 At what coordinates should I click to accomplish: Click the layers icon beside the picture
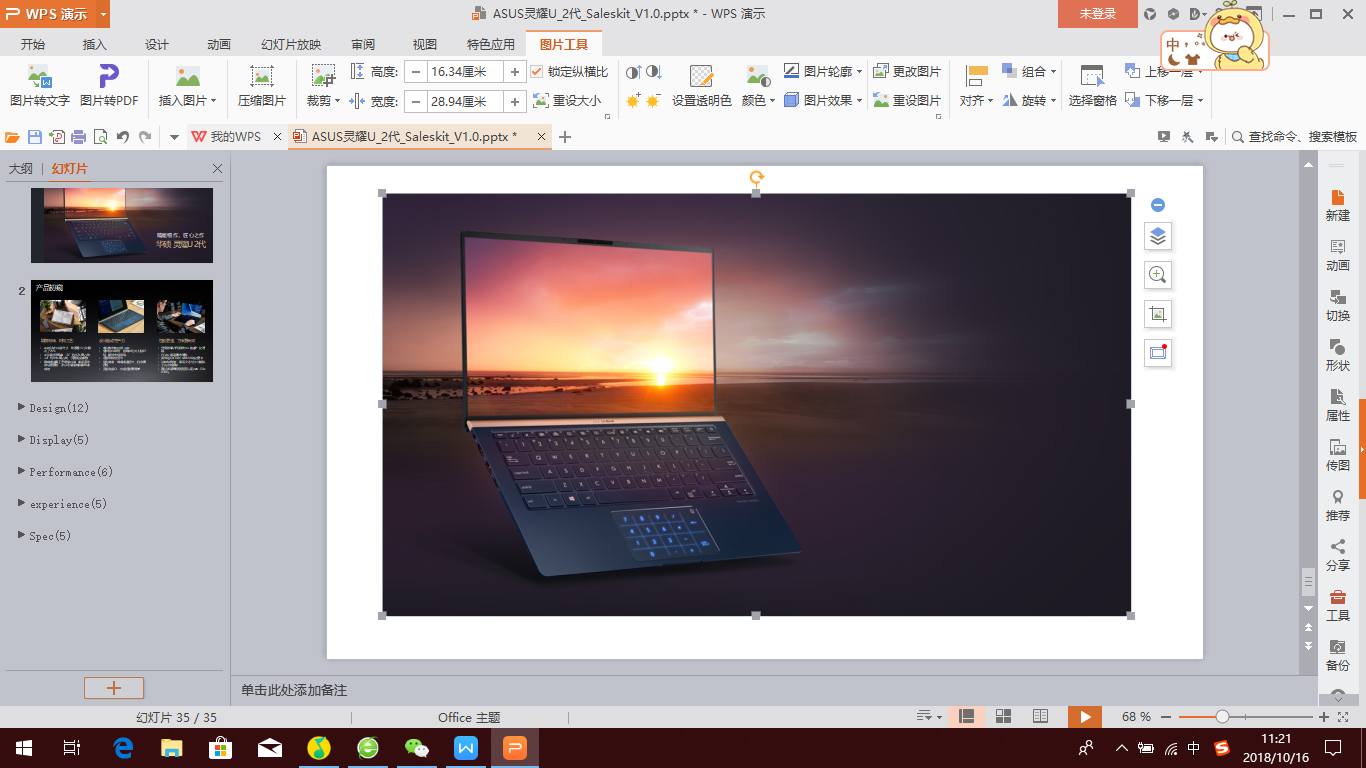1158,236
